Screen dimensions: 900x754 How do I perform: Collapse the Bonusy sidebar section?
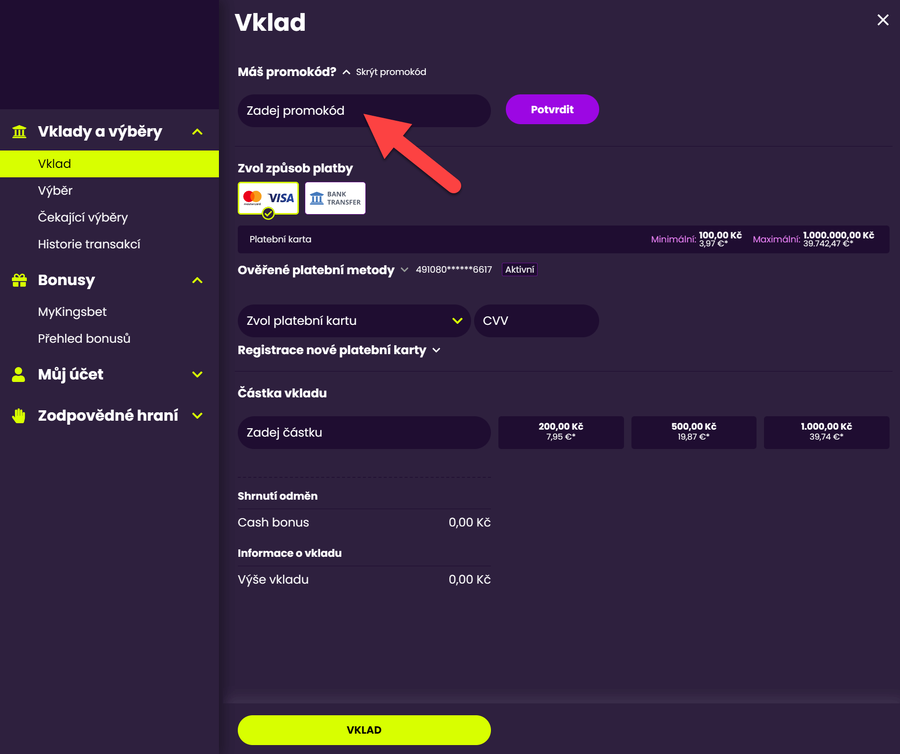coord(198,280)
